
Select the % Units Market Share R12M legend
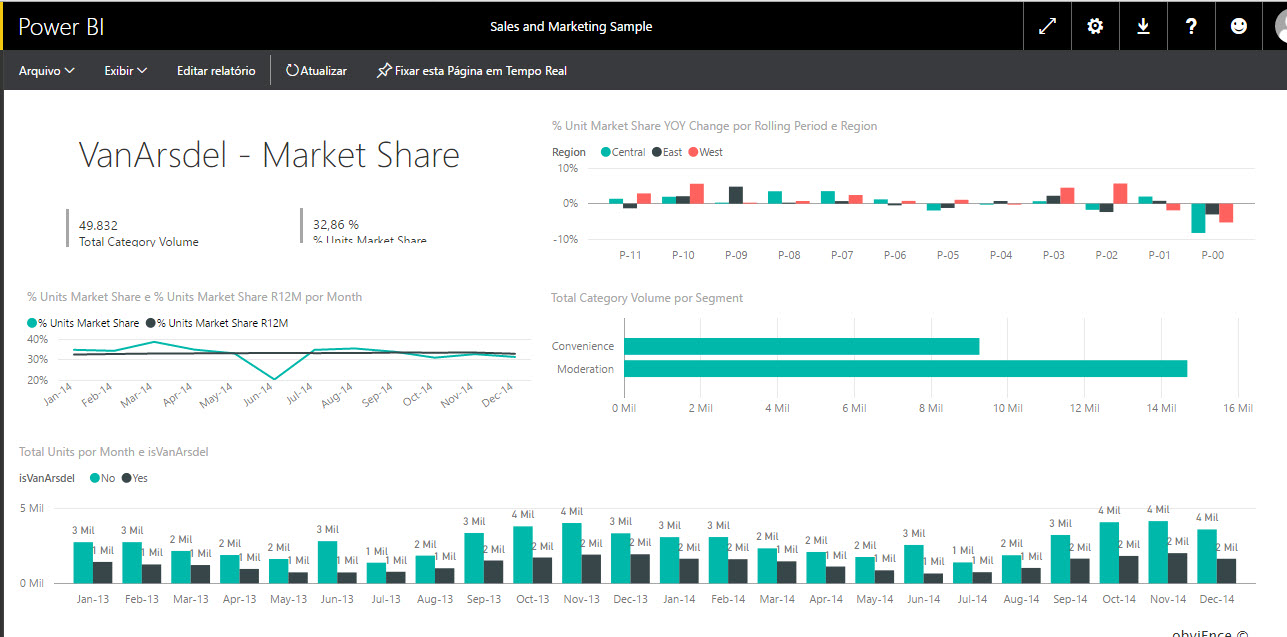[x=217, y=324]
